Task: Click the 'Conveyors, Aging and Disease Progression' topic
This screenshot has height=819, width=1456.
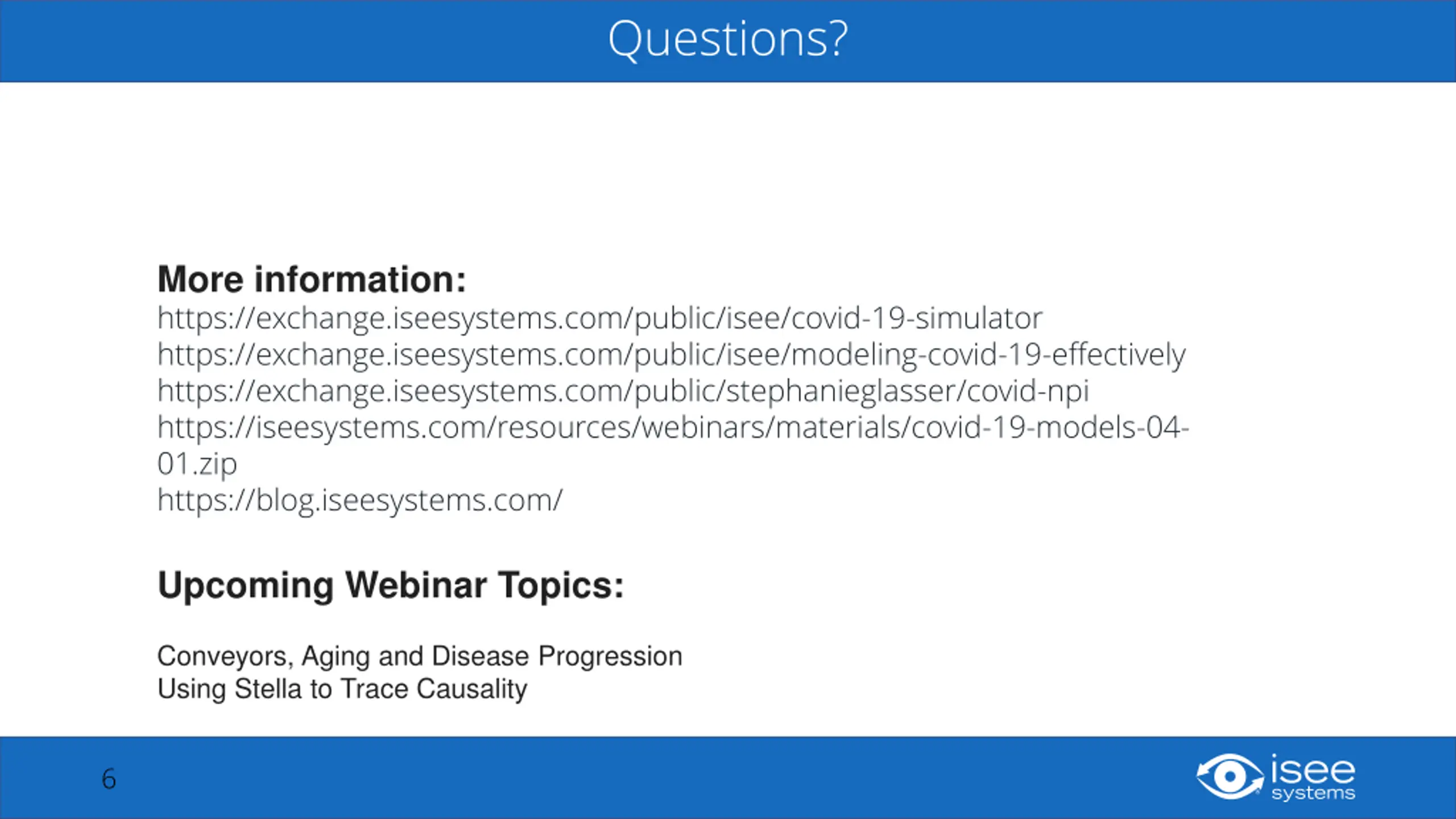Action: pyautogui.click(x=420, y=656)
